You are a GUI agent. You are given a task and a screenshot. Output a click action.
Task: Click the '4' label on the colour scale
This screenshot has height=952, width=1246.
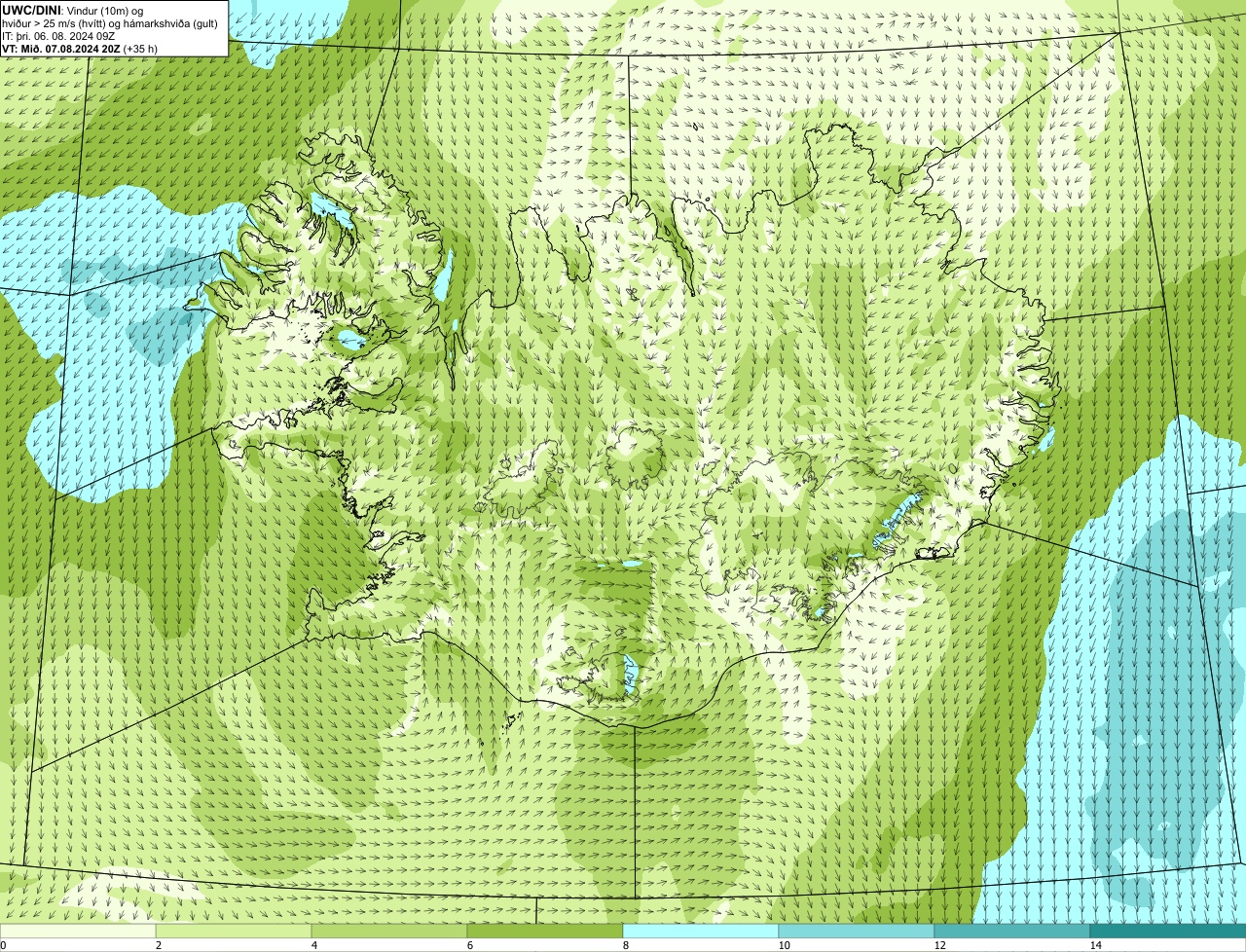[x=313, y=945]
